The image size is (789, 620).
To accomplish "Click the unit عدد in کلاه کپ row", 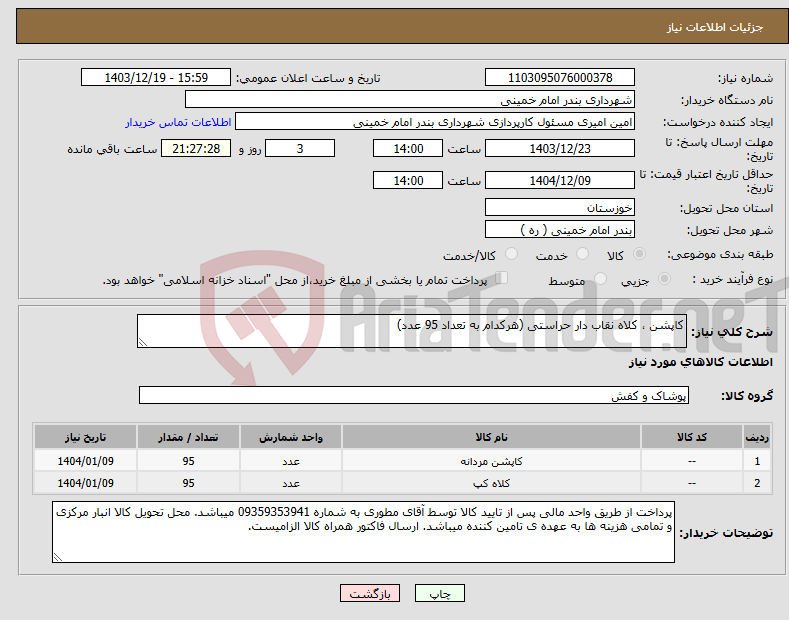I will coord(291,483).
